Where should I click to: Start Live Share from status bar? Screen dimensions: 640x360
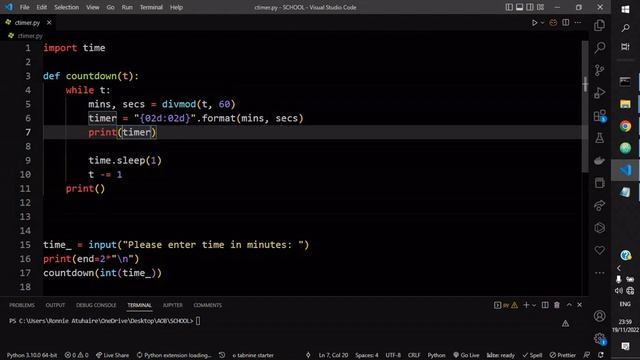112,355
